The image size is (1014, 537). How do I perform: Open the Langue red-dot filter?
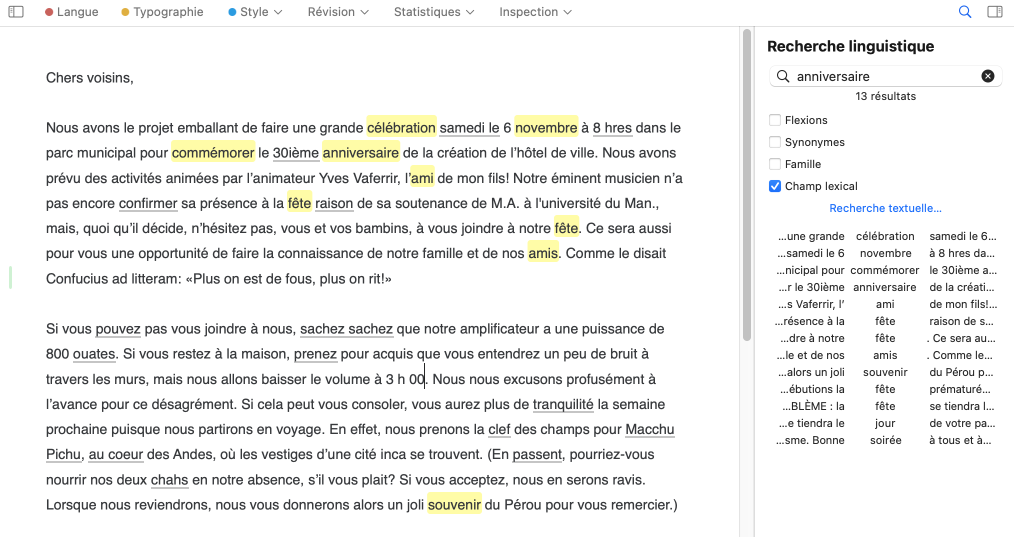pos(71,12)
